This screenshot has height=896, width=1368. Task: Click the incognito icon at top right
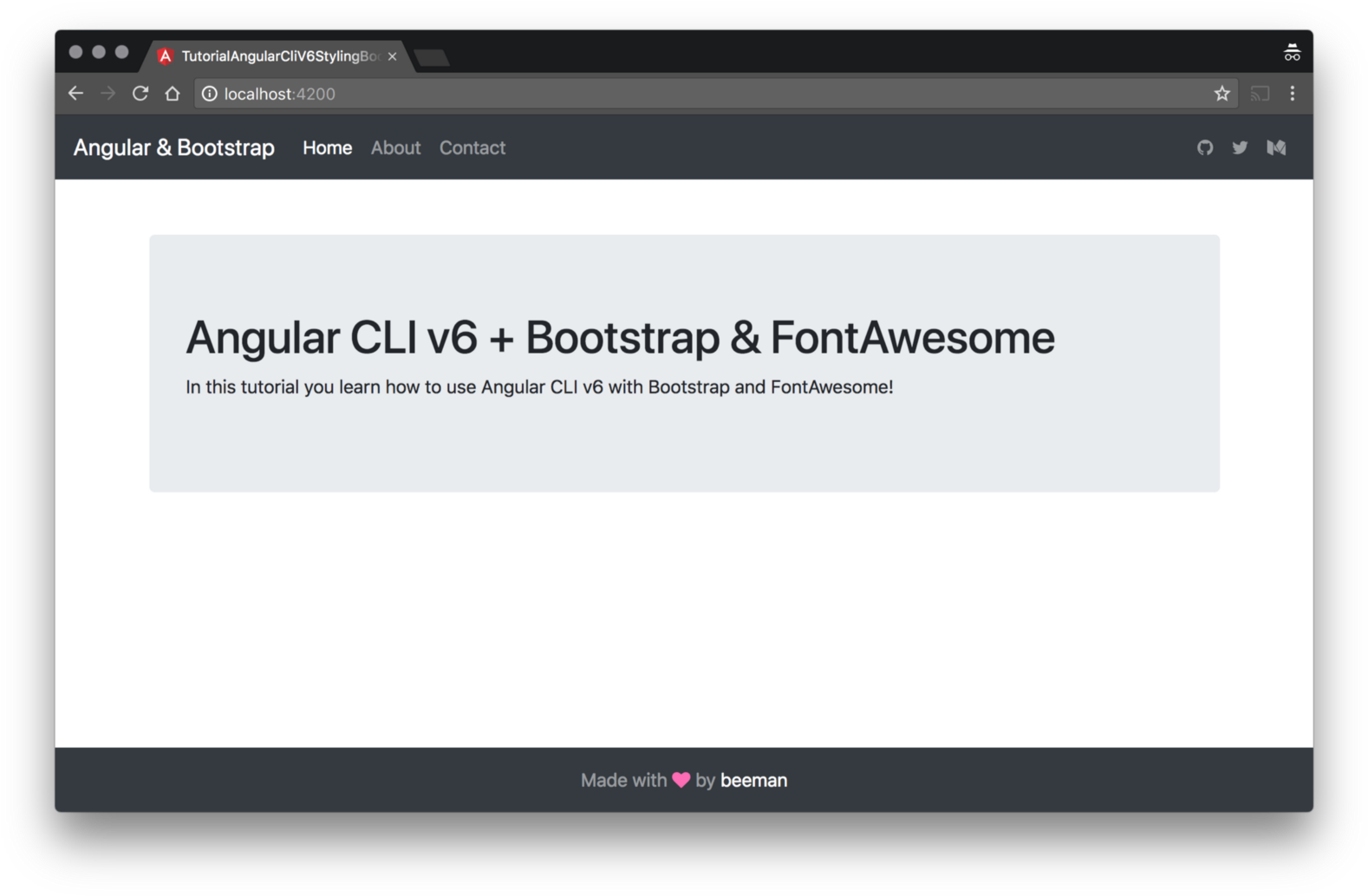(1292, 53)
